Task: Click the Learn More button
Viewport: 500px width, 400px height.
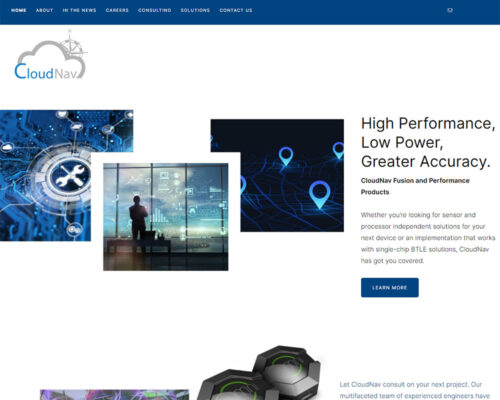Action: [390, 287]
